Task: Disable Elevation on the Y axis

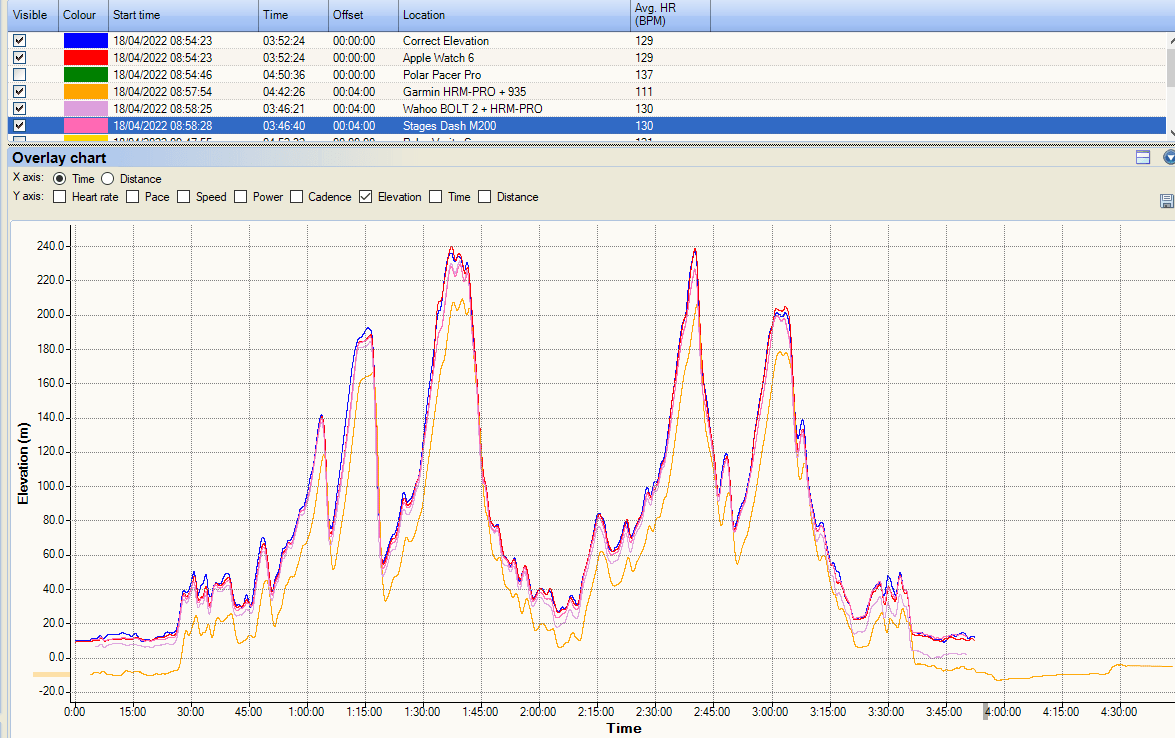Action: 366,197
